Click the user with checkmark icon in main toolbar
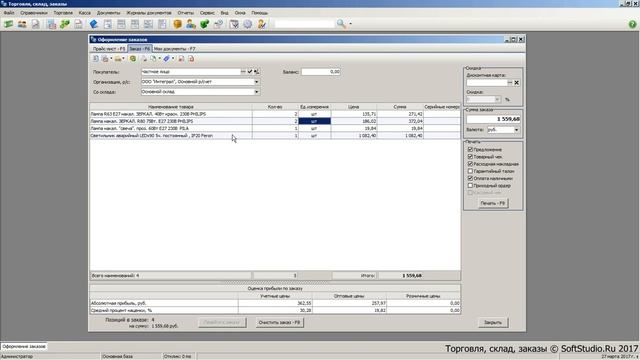This screenshot has width=640, height=360. 262,24
